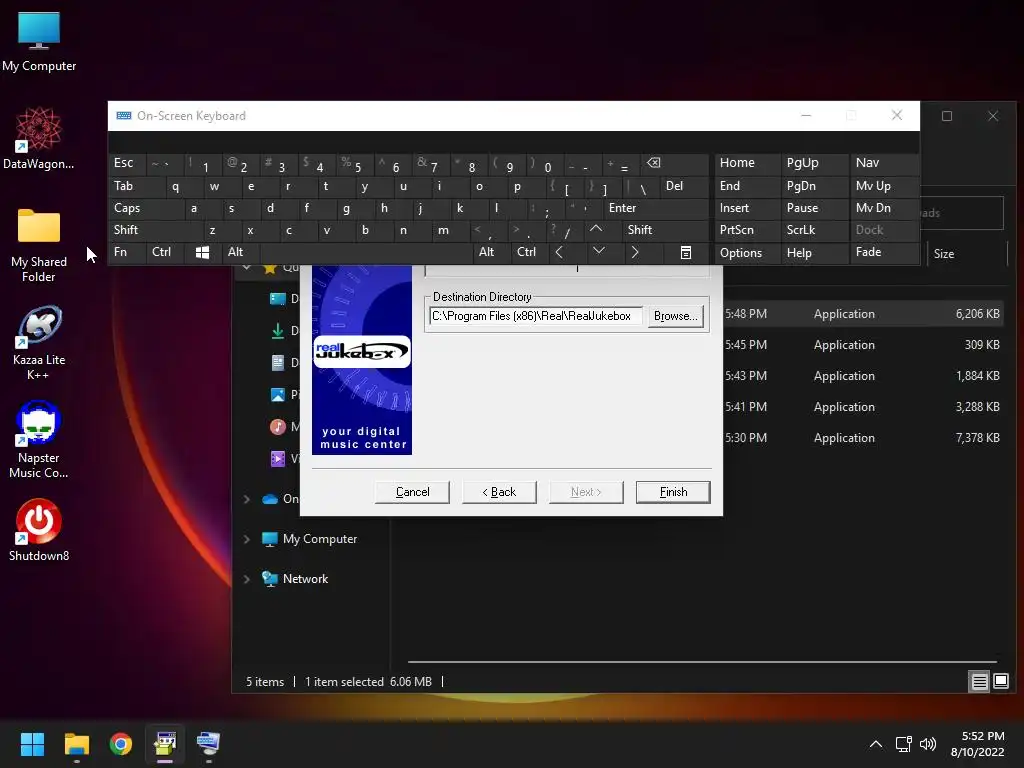
Task: Tap the PrtScn key on On-Screen Keyboard
Action: point(747,230)
